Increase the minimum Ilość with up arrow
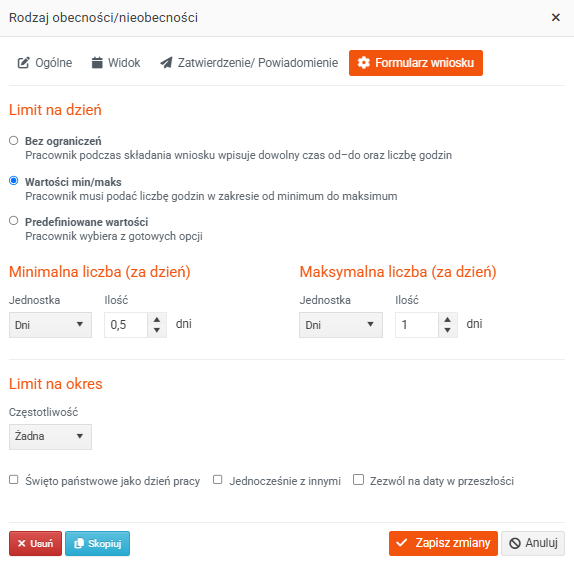This screenshot has height=566, width=574. [x=157, y=320]
